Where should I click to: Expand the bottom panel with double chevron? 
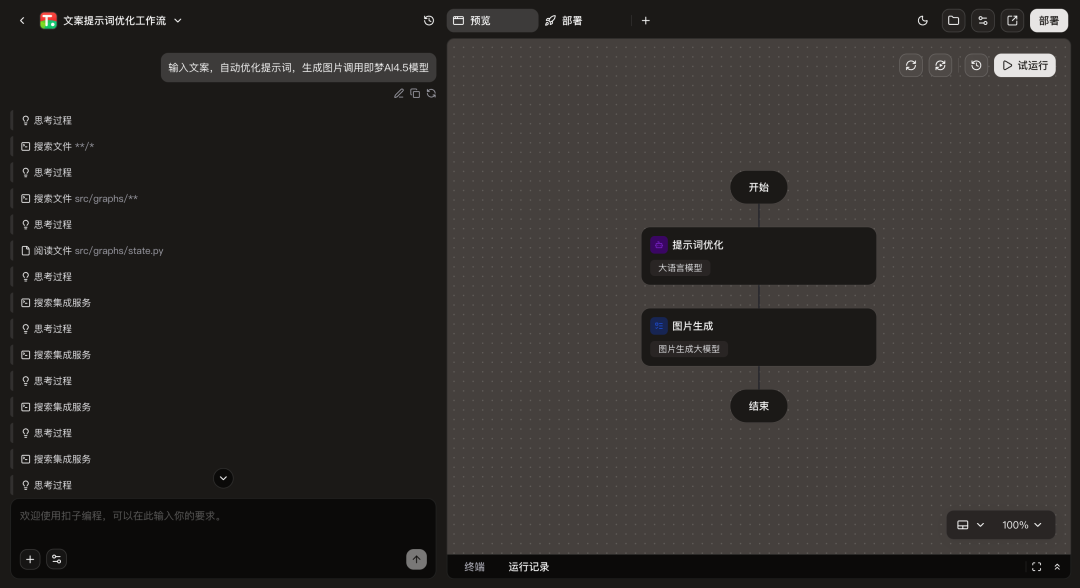click(x=1057, y=567)
